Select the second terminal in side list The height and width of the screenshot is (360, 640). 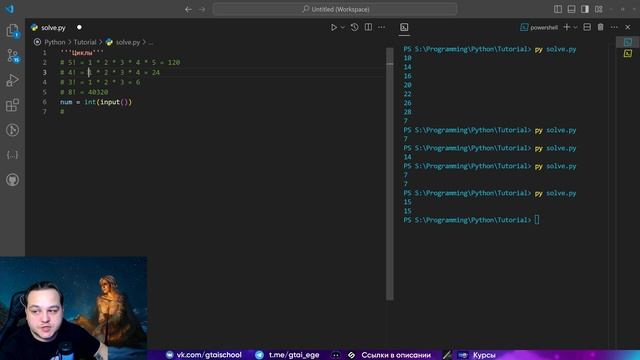[628, 53]
